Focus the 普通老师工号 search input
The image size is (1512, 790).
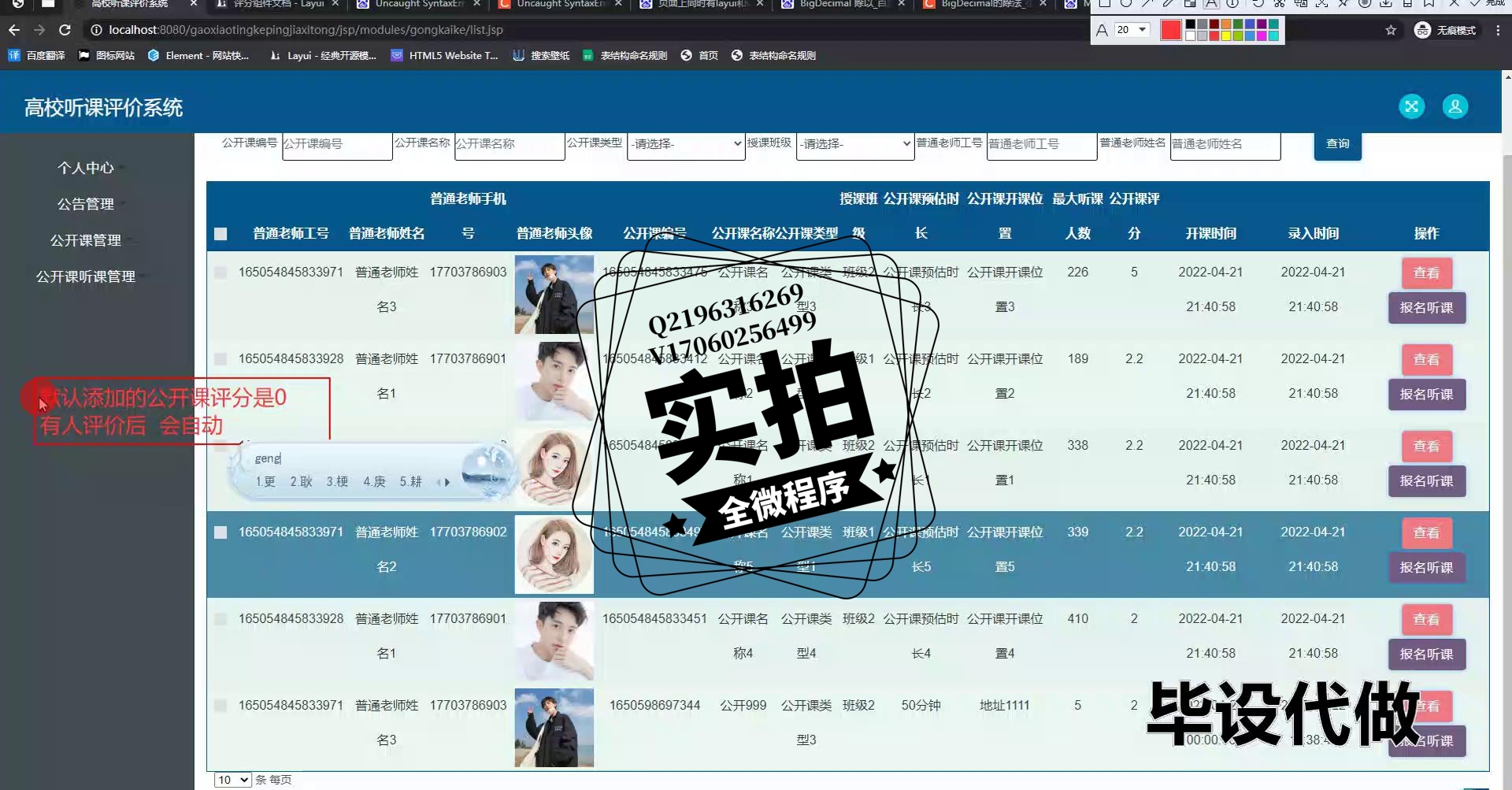pyautogui.click(x=1042, y=144)
